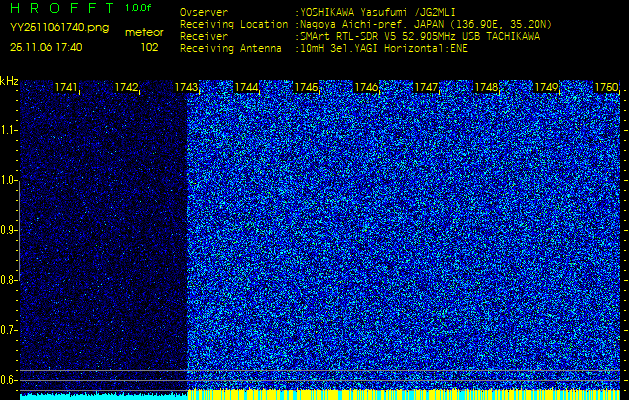Image resolution: width=629 pixels, height=400 pixels.
Task: Click the 1741 time marker
Action: 66,87
